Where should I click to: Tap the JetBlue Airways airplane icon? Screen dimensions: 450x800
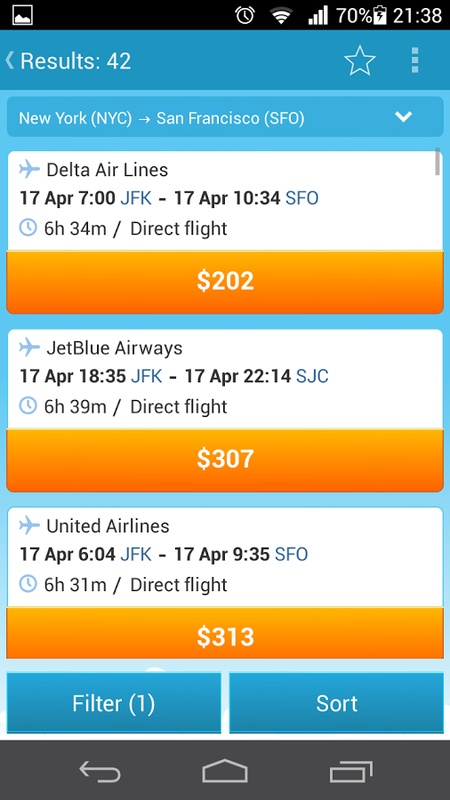[30, 347]
